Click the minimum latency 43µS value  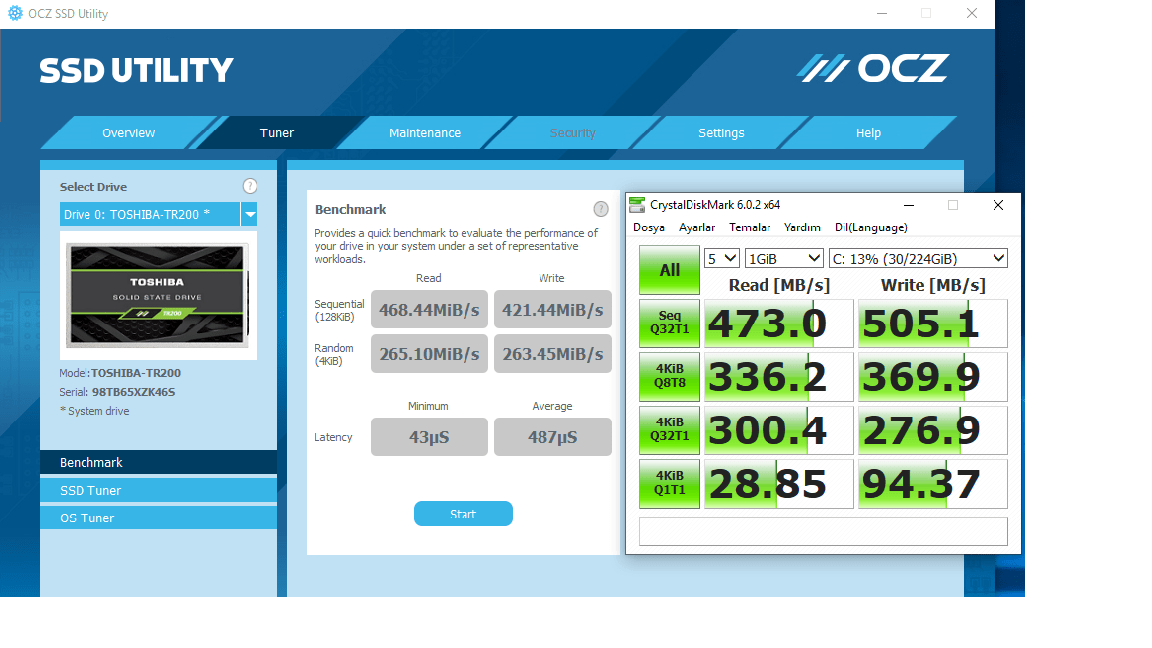coord(429,437)
